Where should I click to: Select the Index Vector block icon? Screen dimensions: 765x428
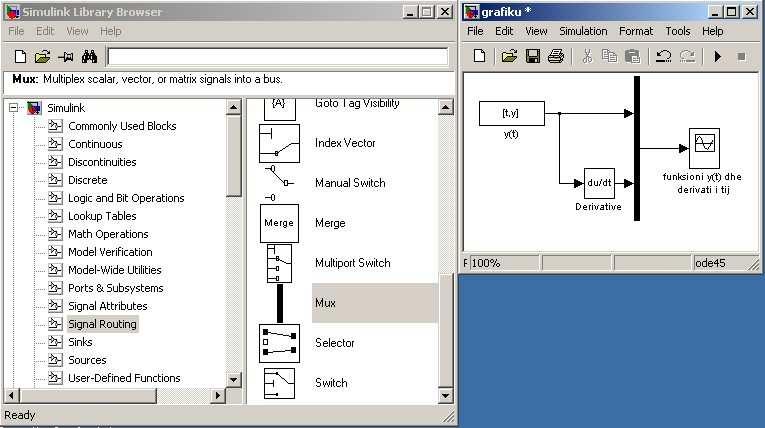(x=279, y=143)
